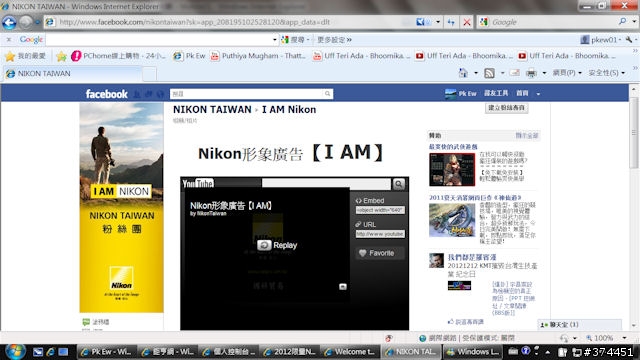Click the Google toolbar wrench settings icon
Image resolution: width=640 pixels, height=360 pixels.
(x=629, y=40)
